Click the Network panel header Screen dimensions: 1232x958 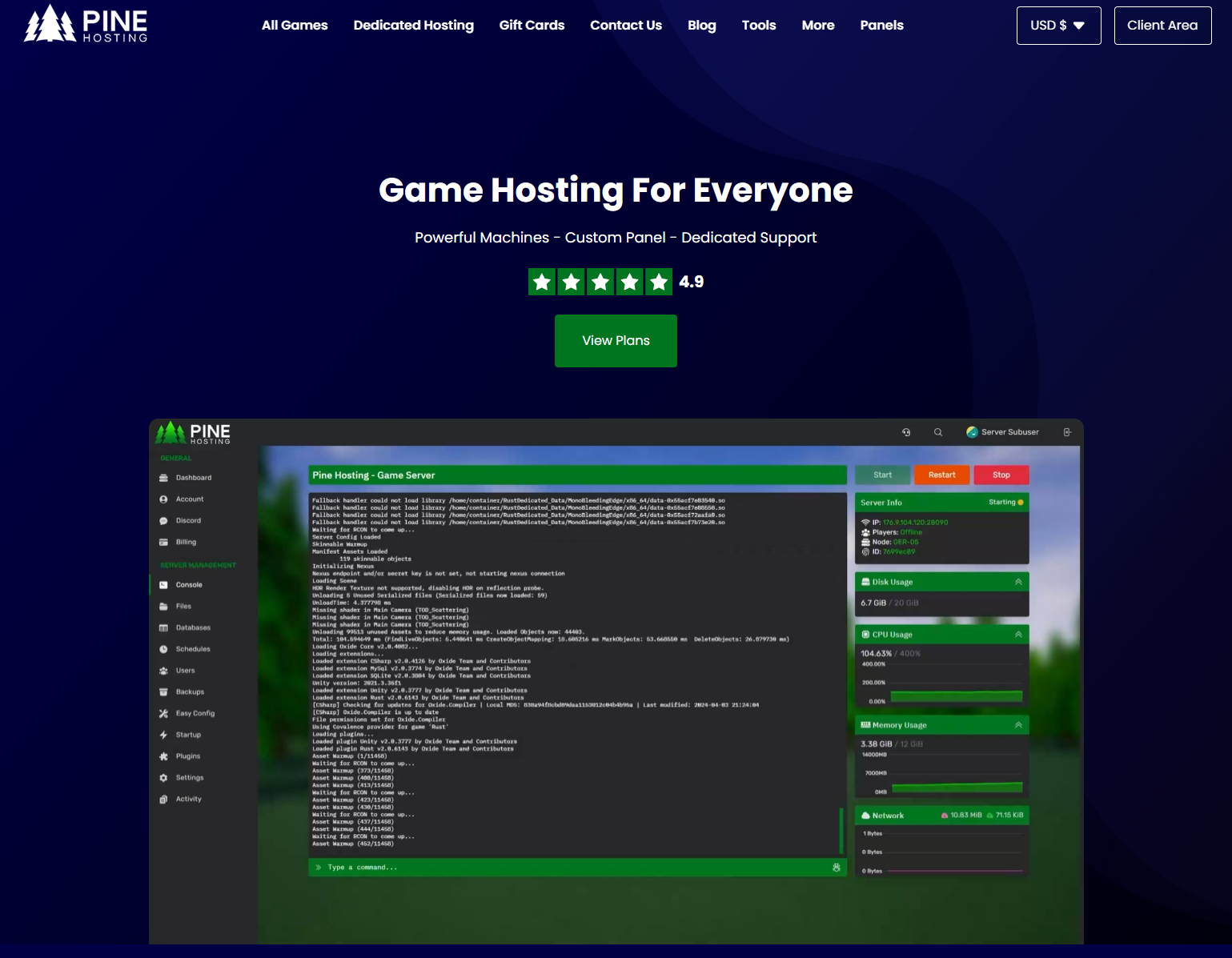tap(942, 816)
